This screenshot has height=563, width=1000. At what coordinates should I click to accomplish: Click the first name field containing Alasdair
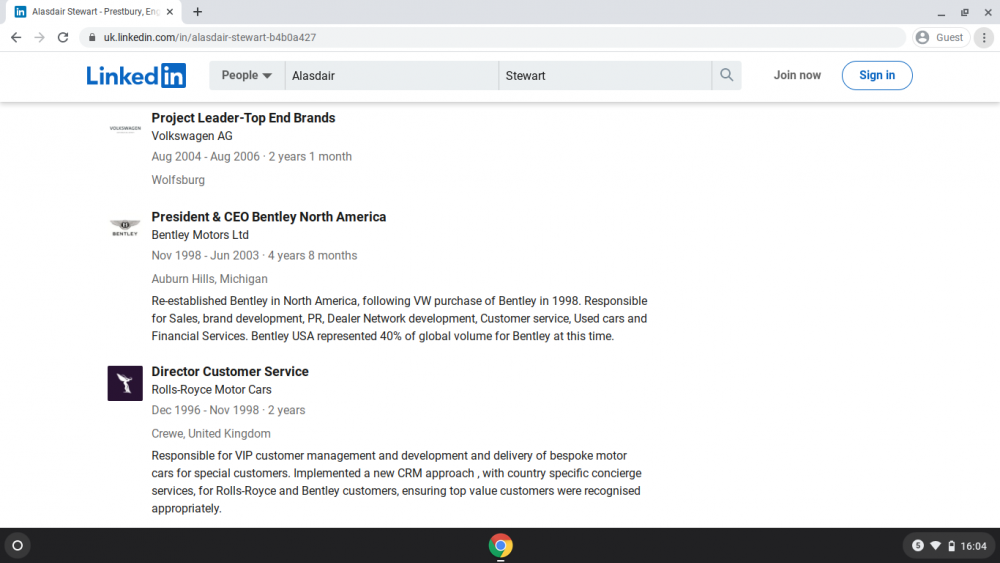[x=392, y=75]
